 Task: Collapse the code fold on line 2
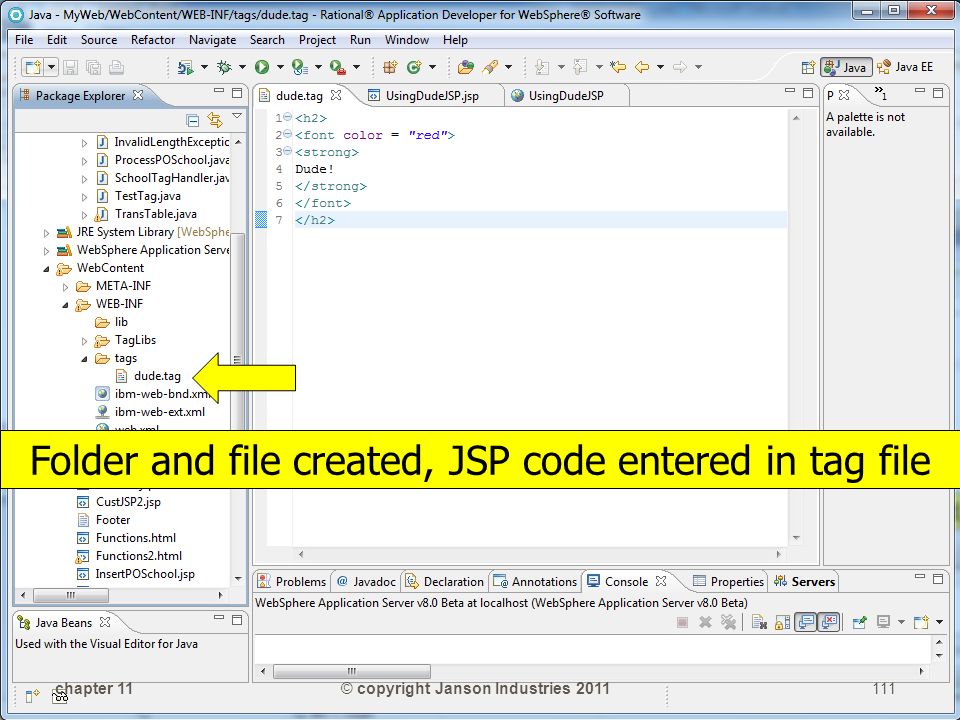[287, 134]
